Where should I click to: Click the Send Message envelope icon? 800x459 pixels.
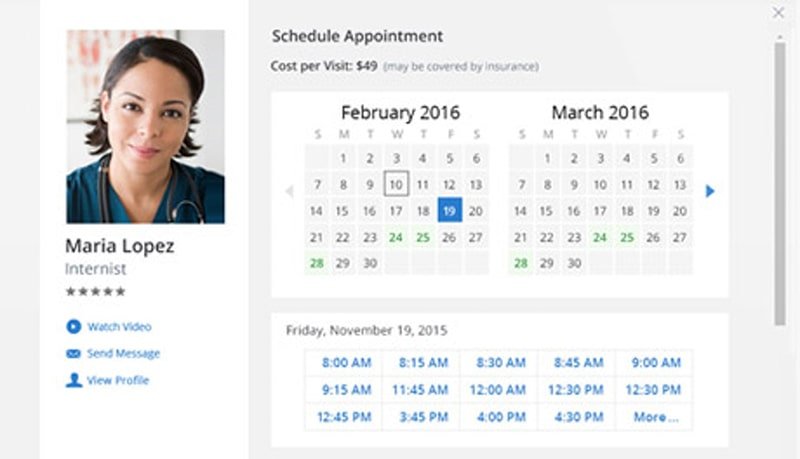point(73,354)
